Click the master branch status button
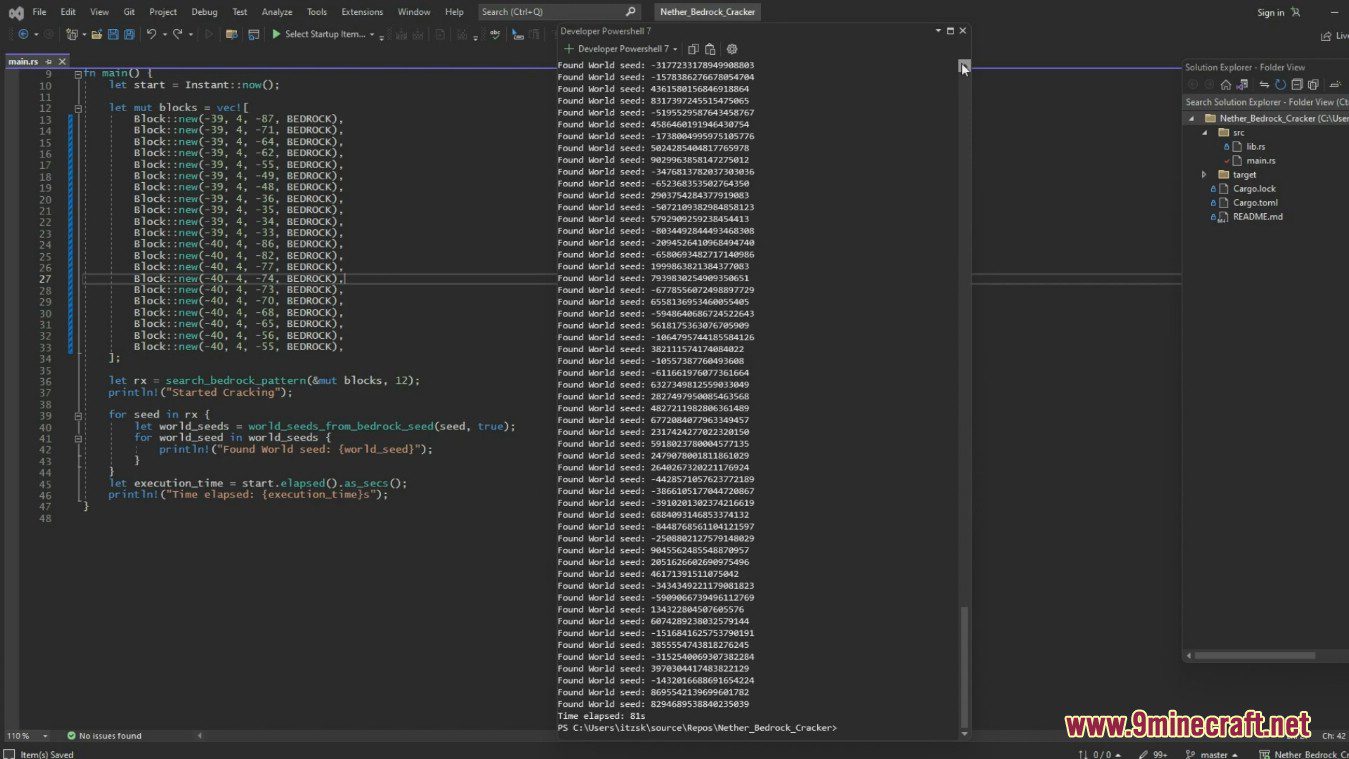The image size is (1349, 759). click(1211, 754)
